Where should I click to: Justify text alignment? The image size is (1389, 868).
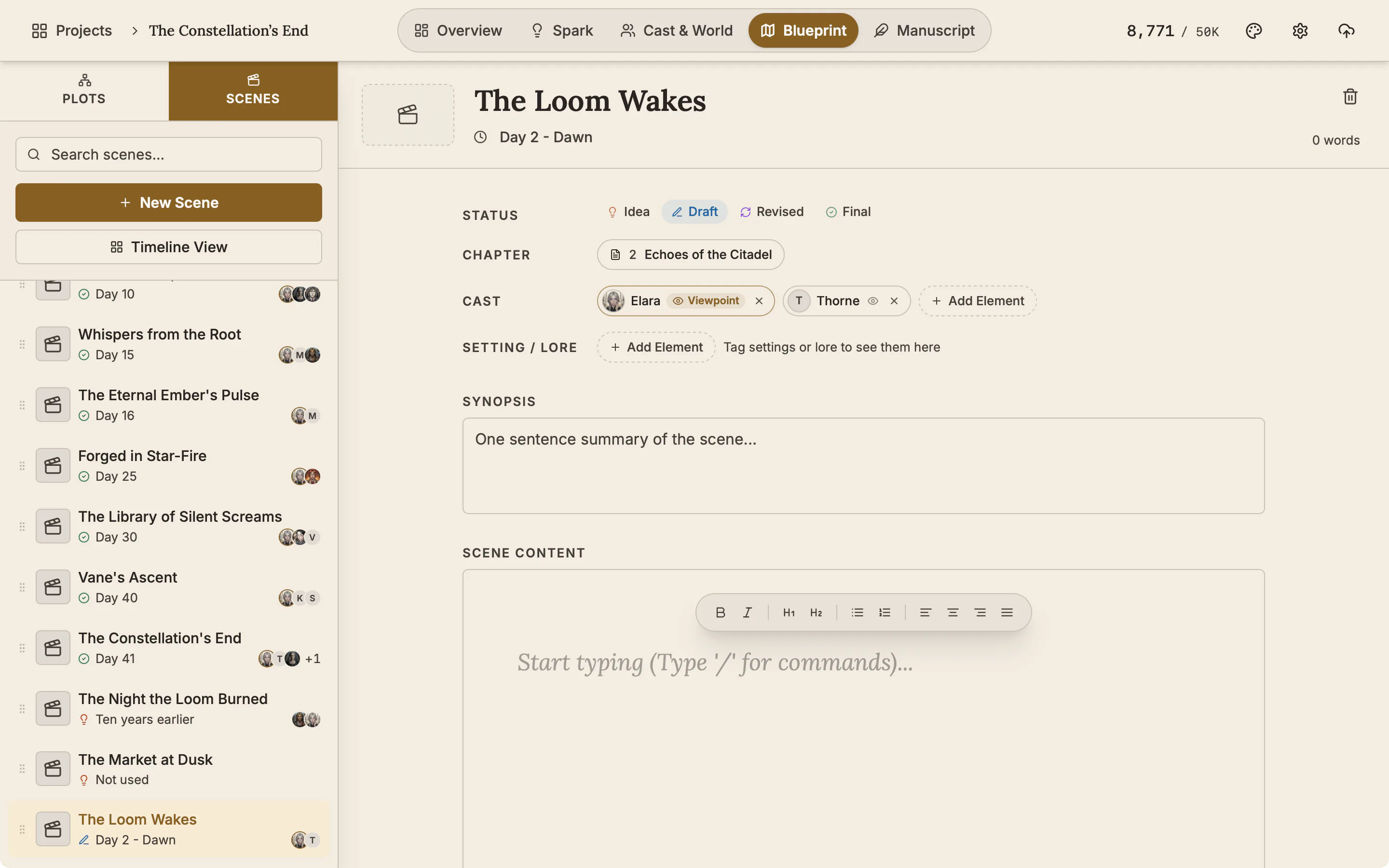pyautogui.click(x=1007, y=612)
